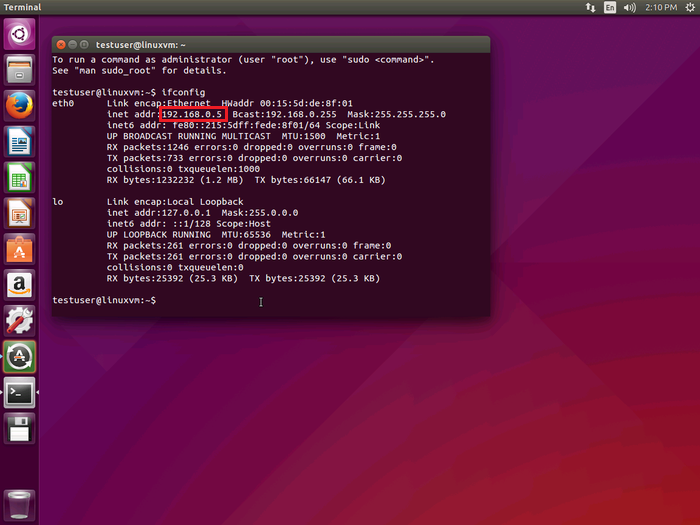Open LibreOffice Writer from launcher
This screenshot has width=700, height=525.
click(x=19, y=142)
